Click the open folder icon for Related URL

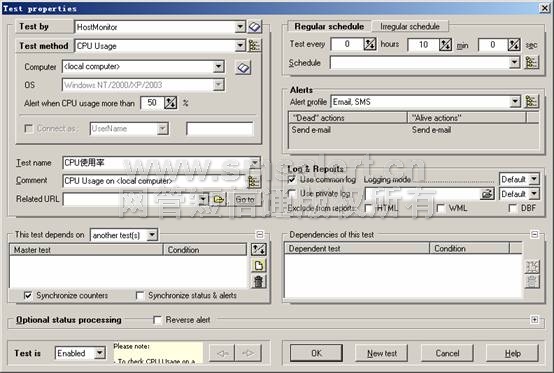(x=218, y=200)
